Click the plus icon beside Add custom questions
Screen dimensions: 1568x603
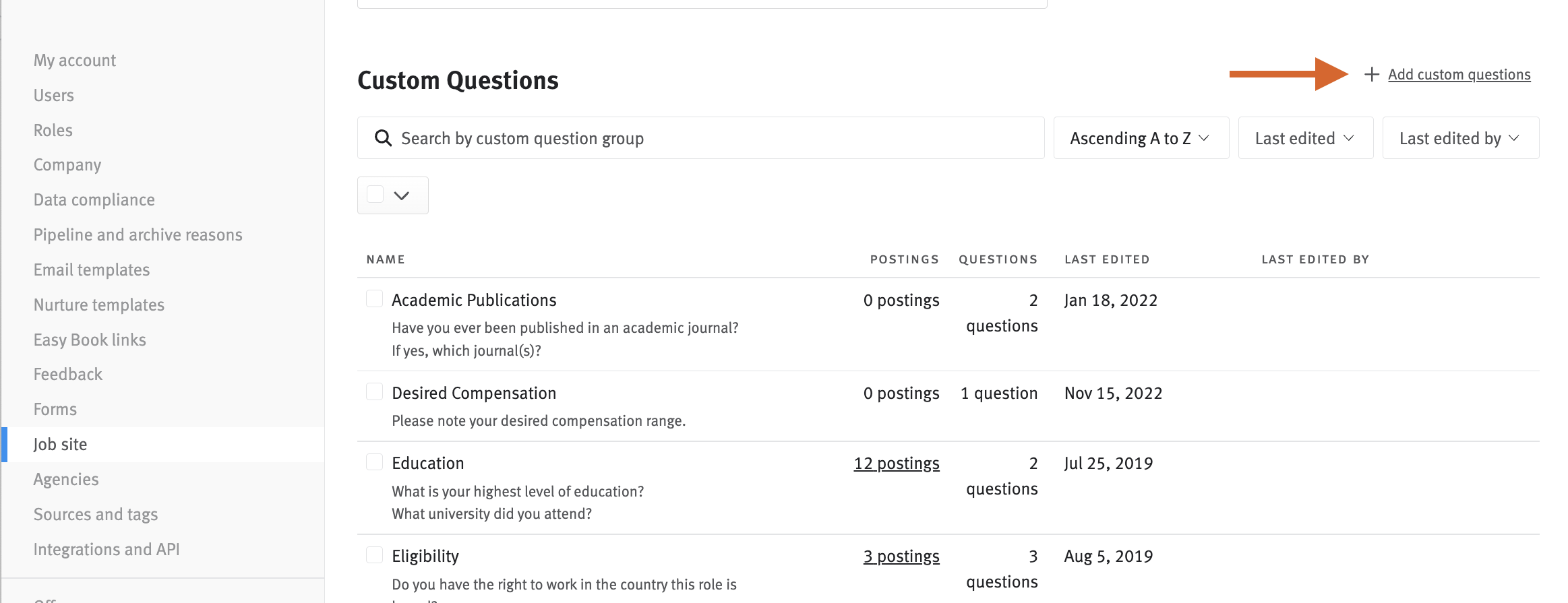(x=1371, y=75)
